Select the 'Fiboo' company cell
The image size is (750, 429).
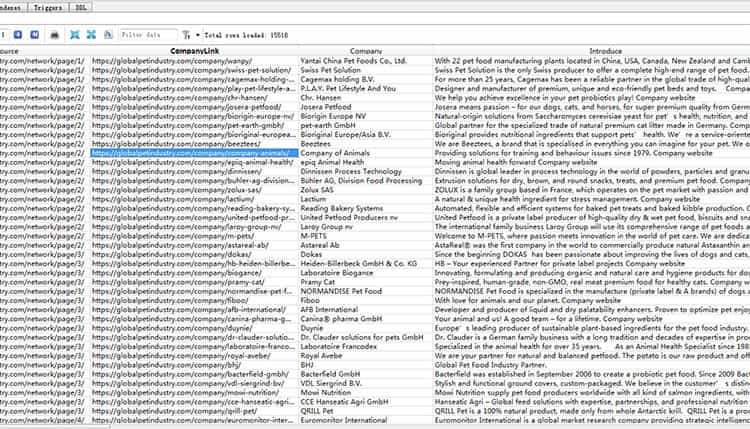(x=366, y=300)
